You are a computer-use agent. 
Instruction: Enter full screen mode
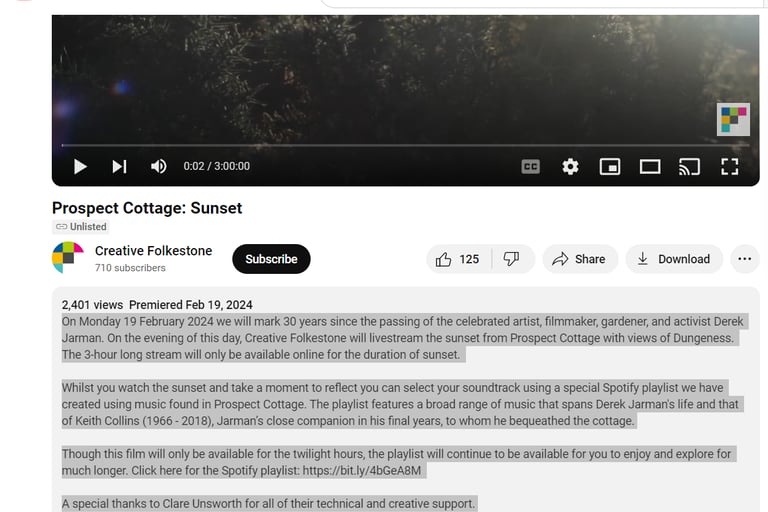(730, 167)
